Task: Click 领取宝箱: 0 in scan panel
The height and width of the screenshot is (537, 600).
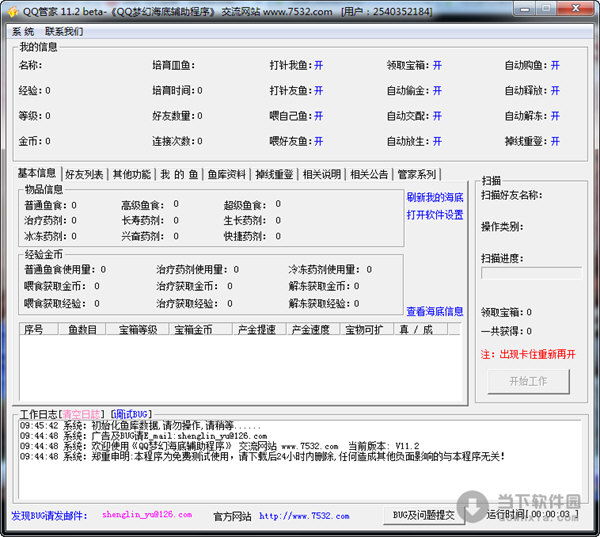Action: [x=506, y=312]
